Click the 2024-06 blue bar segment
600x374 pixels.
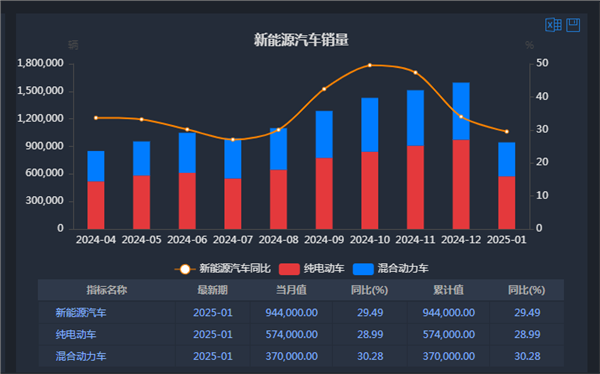pos(187,153)
